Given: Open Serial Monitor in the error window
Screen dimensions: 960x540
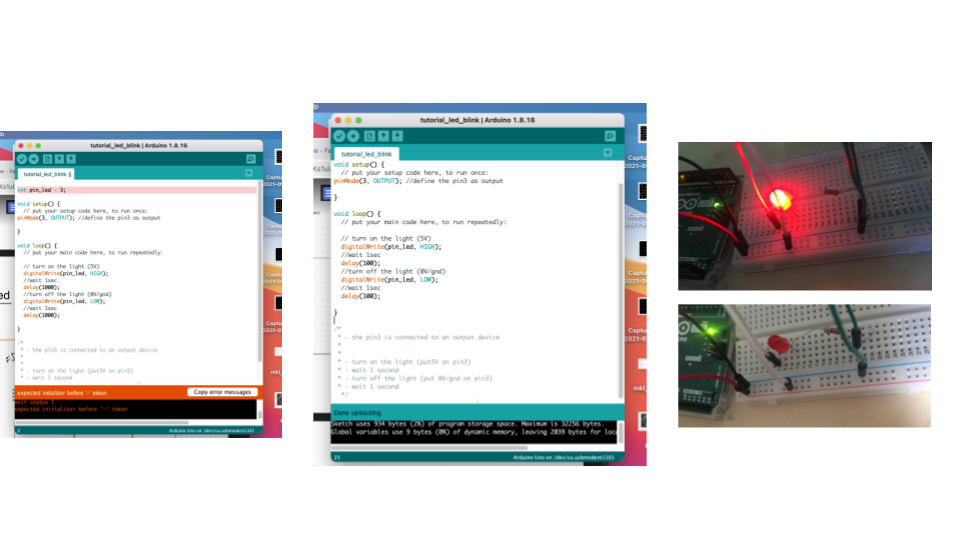Looking at the screenshot, I should pos(250,159).
